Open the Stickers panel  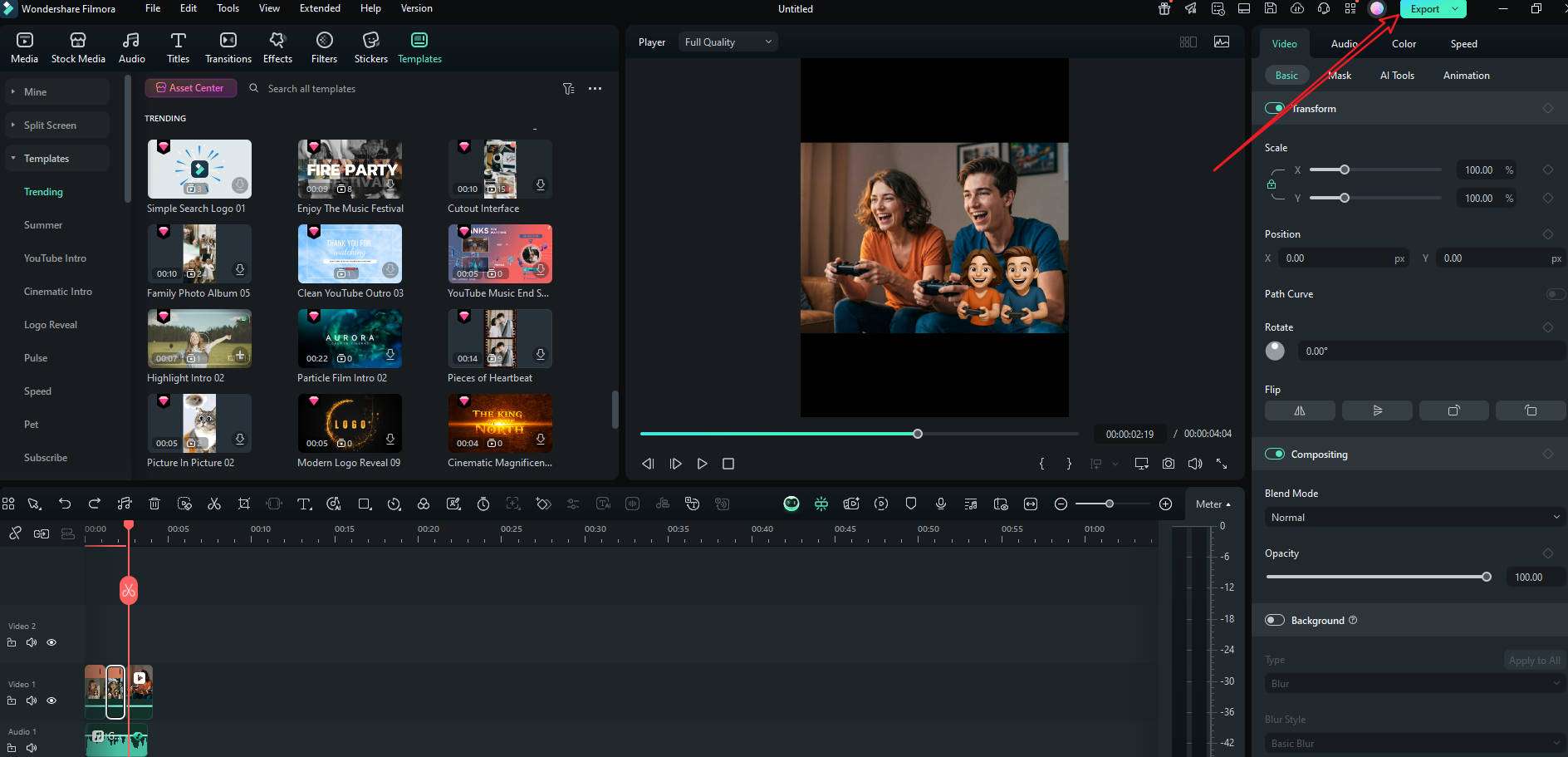pyautogui.click(x=370, y=48)
